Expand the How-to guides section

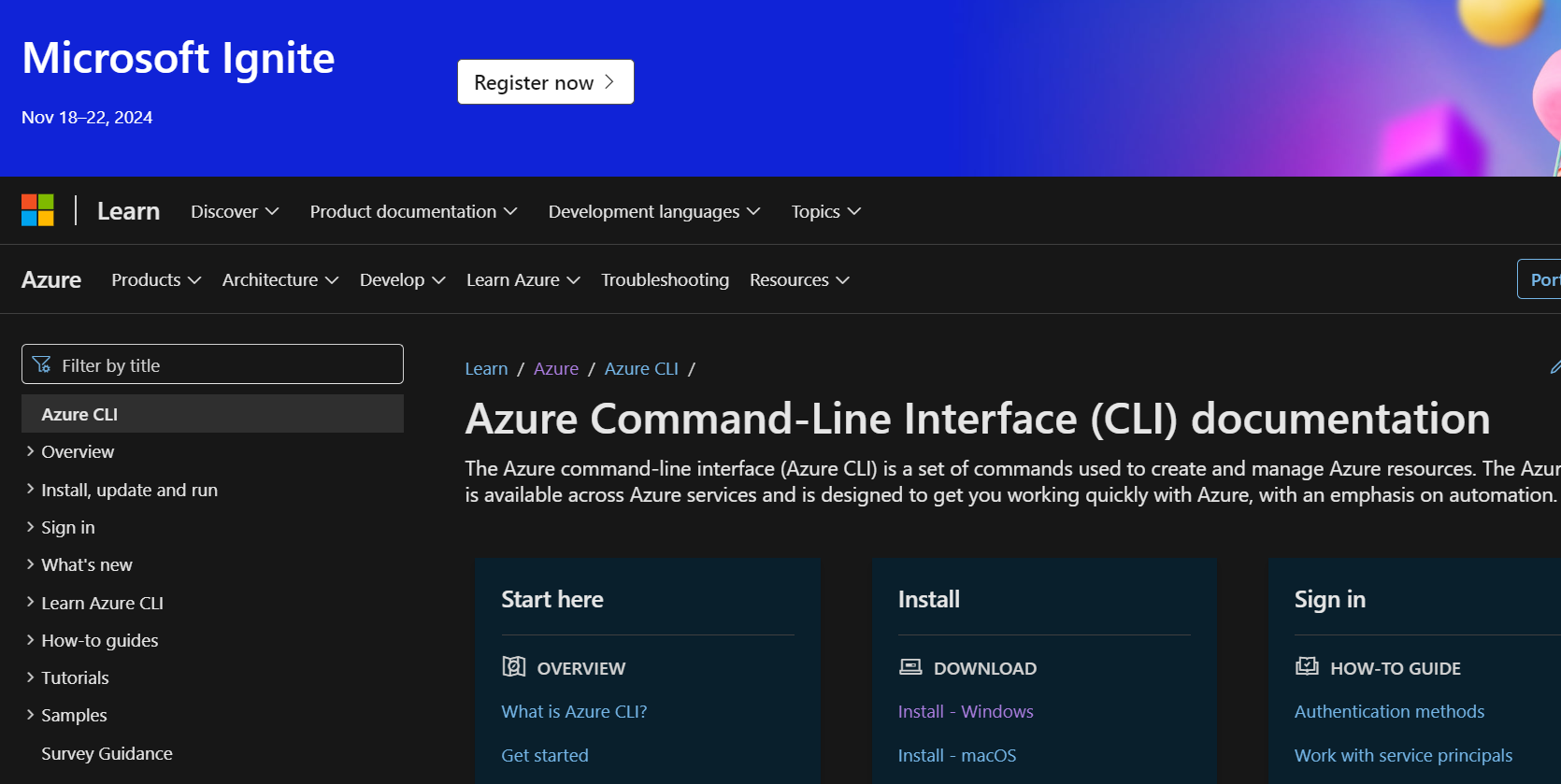(x=93, y=640)
